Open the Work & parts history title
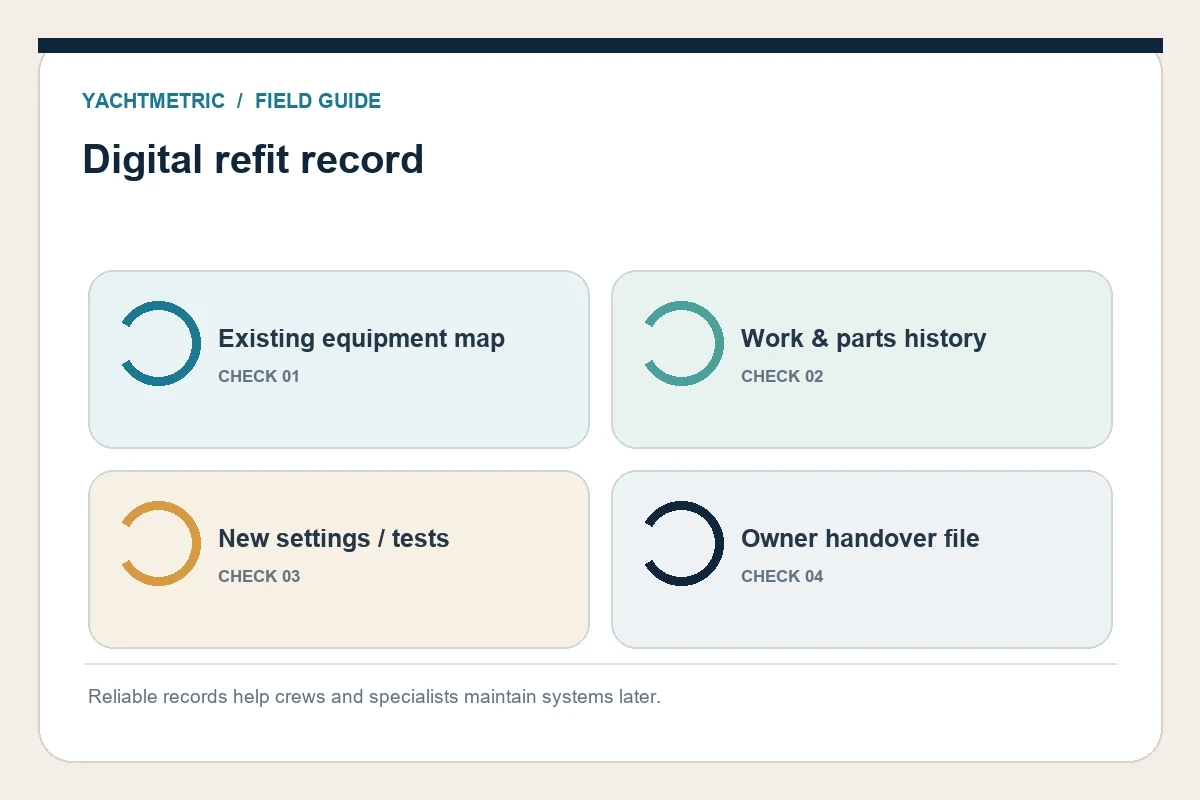The height and width of the screenshot is (800, 1200). 863,338
